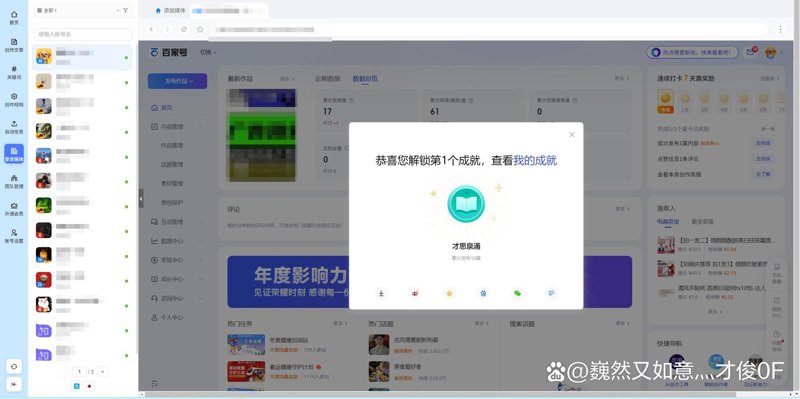
Task: Open the 年度影响力 banner
Action: click(430, 282)
